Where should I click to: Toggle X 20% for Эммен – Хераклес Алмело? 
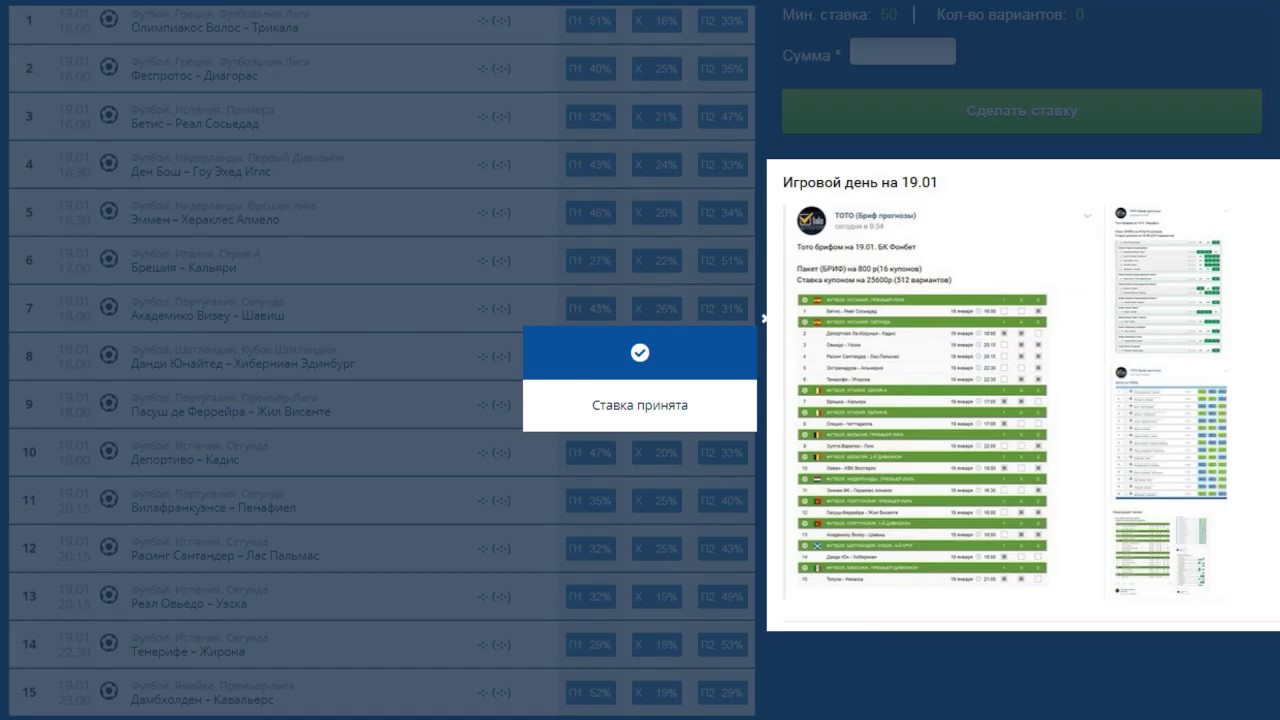[x=656, y=213]
